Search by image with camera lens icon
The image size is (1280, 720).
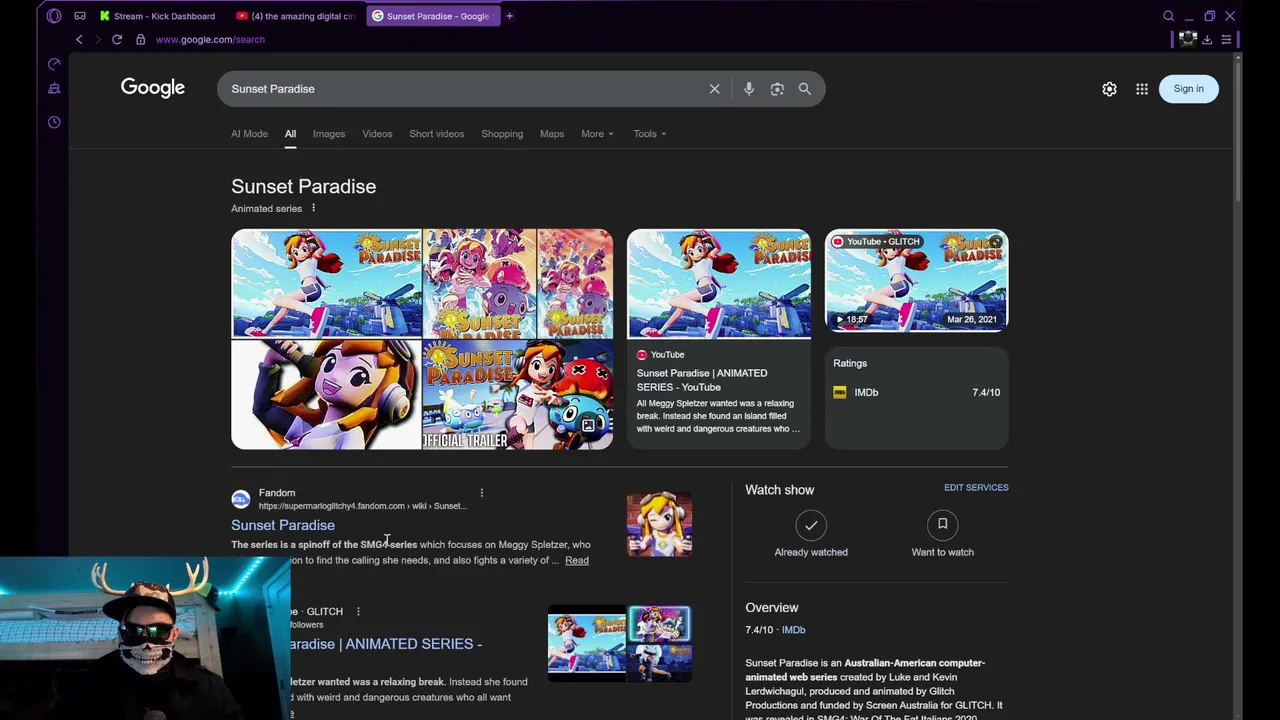[x=777, y=89]
